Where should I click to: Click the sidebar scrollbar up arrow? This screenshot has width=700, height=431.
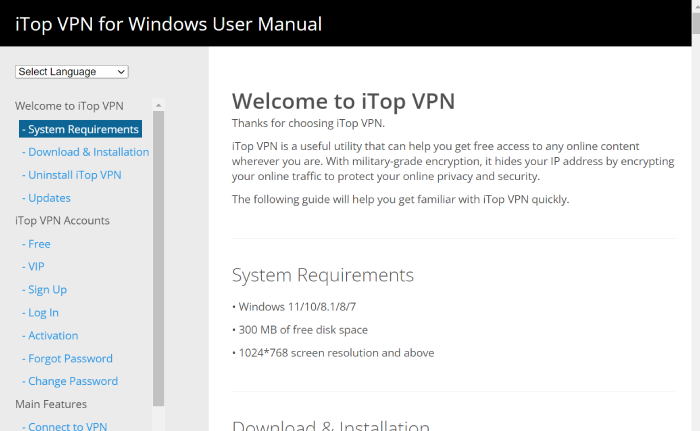click(x=158, y=105)
